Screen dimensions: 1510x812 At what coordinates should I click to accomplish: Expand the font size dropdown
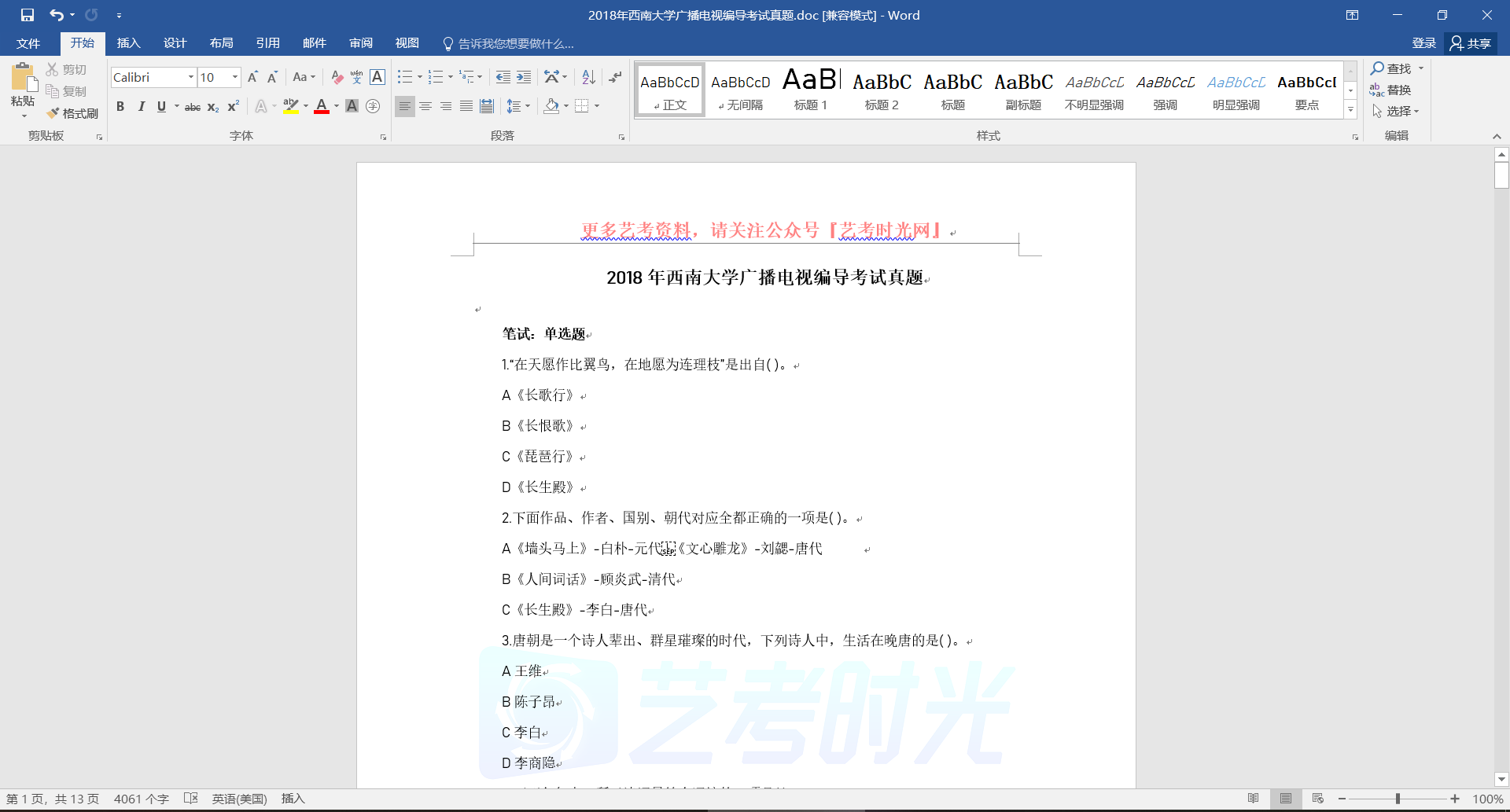tap(234, 77)
